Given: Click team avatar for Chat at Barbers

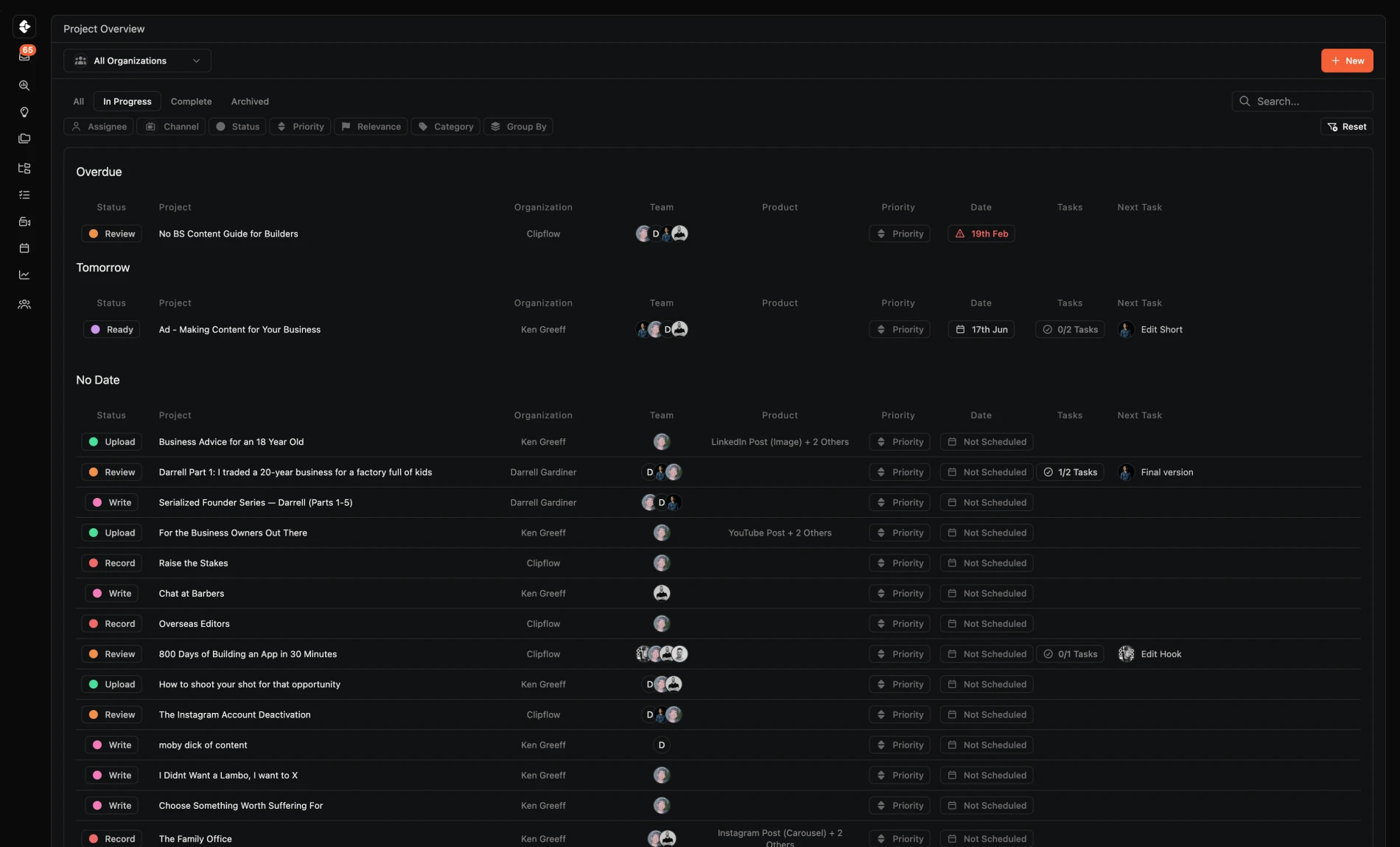Looking at the screenshot, I should click(x=662, y=593).
